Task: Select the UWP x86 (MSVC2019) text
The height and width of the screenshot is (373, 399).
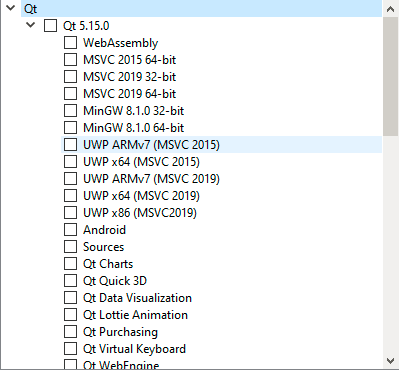Action: pos(140,213)
